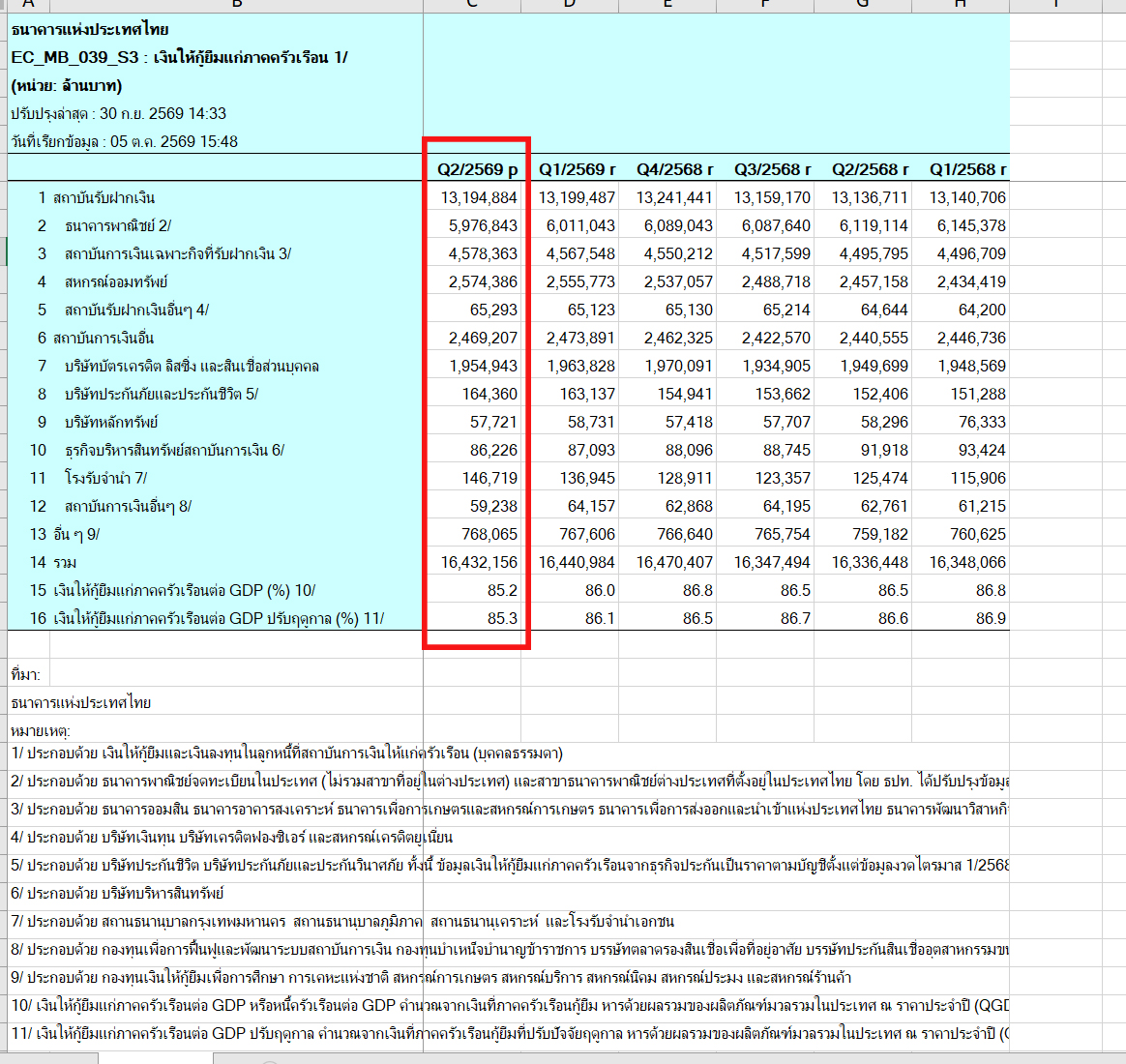
Task: Click the label 'สถาบันการเงินเฉพาะกิจที่รับฝากเงิน 3/'
Action: 178,253
